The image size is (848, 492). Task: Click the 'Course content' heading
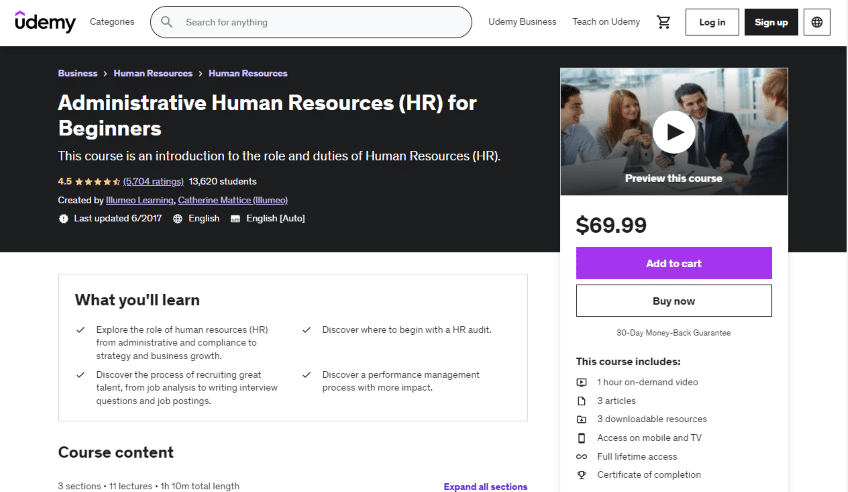(x=116, y=452)
